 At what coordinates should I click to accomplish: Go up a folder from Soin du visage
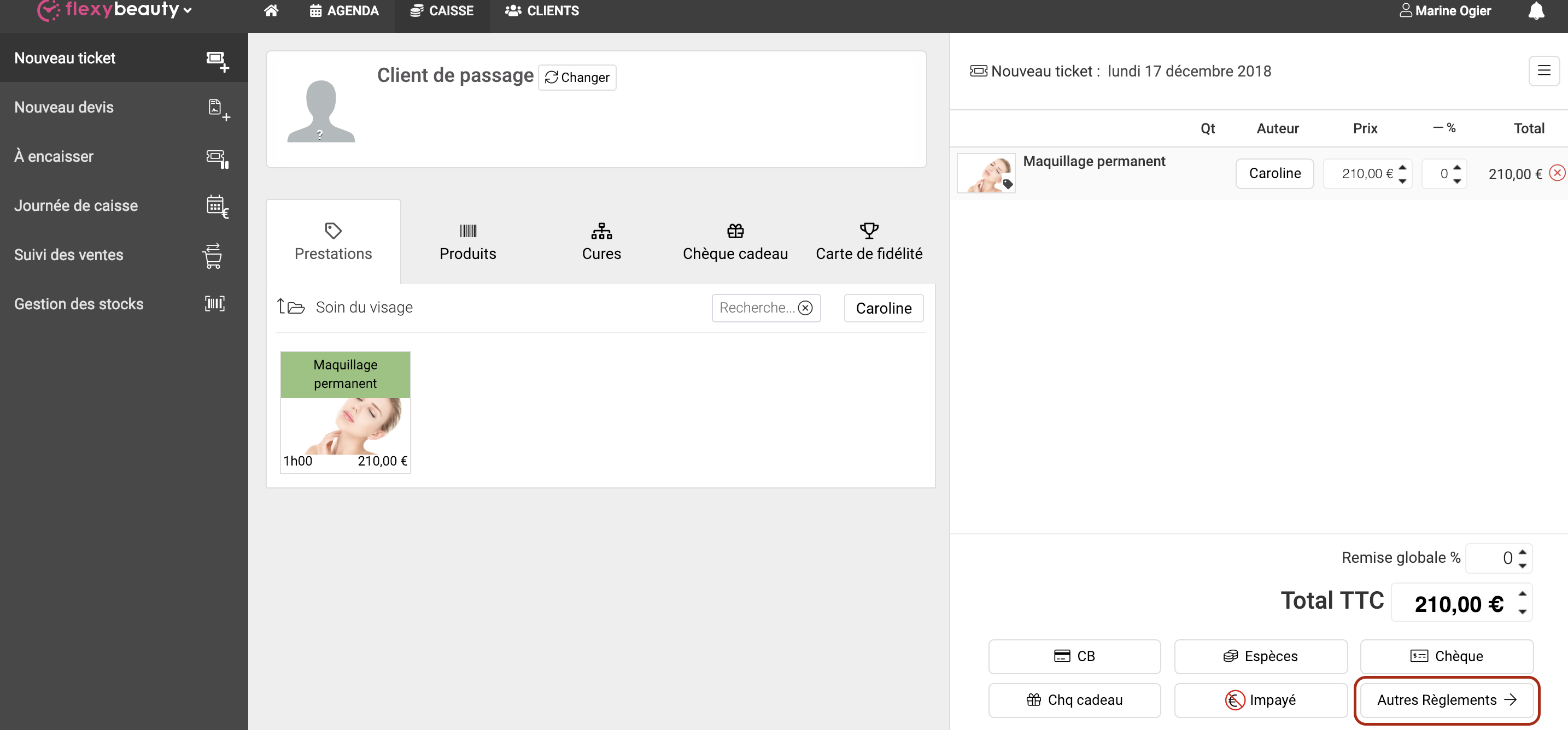290,307
